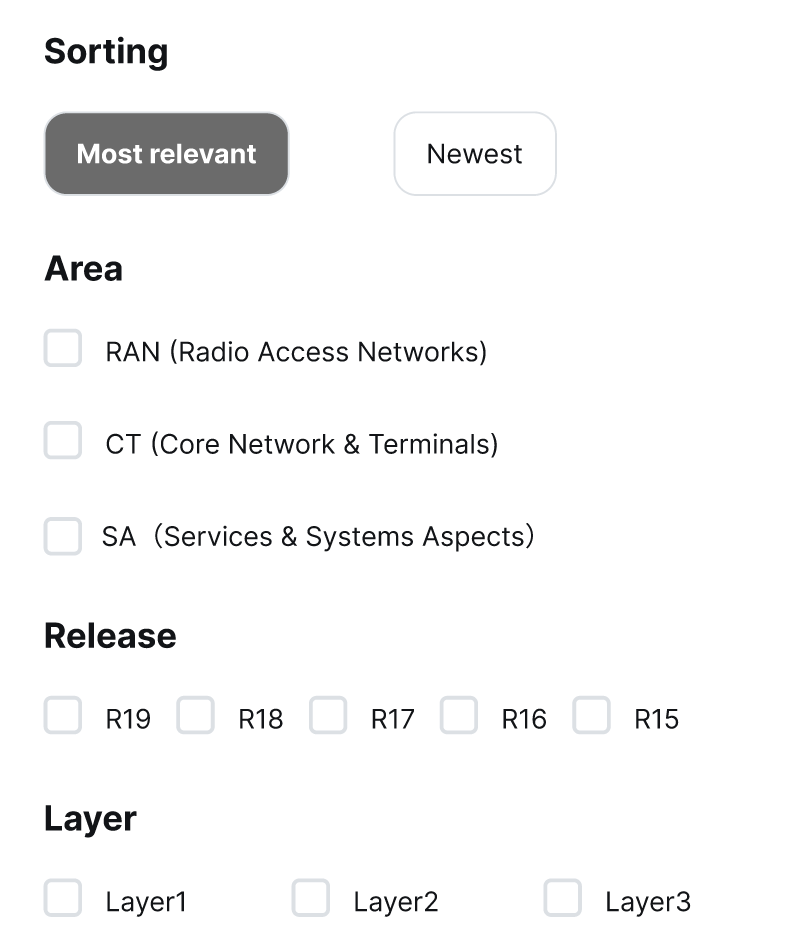
Task: Toggle the R16 release checkbox box
Action: (x=459, y=716)
